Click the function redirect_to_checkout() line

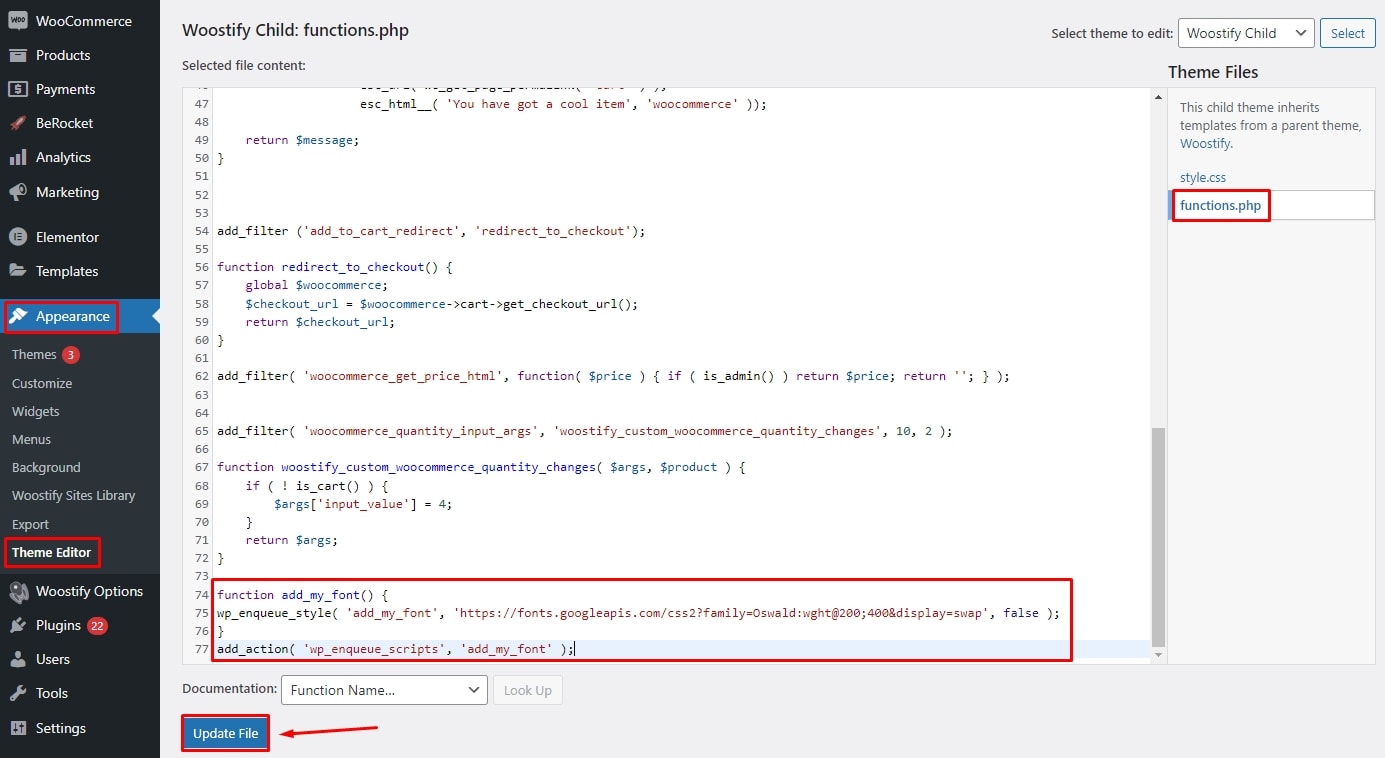[335, 267]
